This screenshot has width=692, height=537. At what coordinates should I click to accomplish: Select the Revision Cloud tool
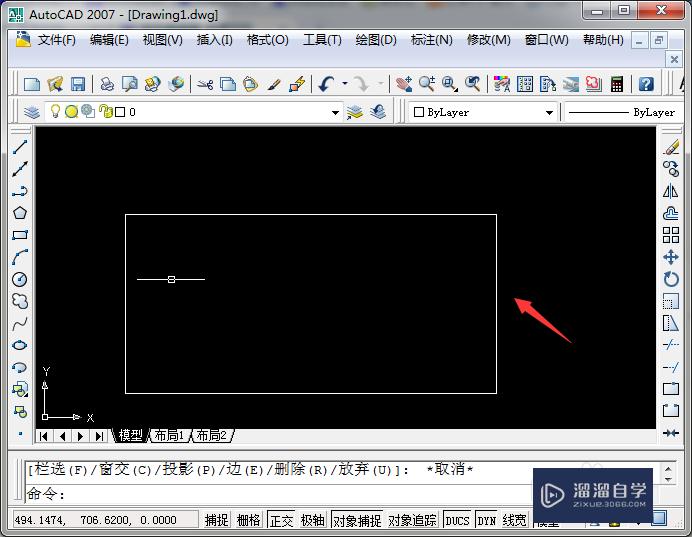click(x=20, y=301)
